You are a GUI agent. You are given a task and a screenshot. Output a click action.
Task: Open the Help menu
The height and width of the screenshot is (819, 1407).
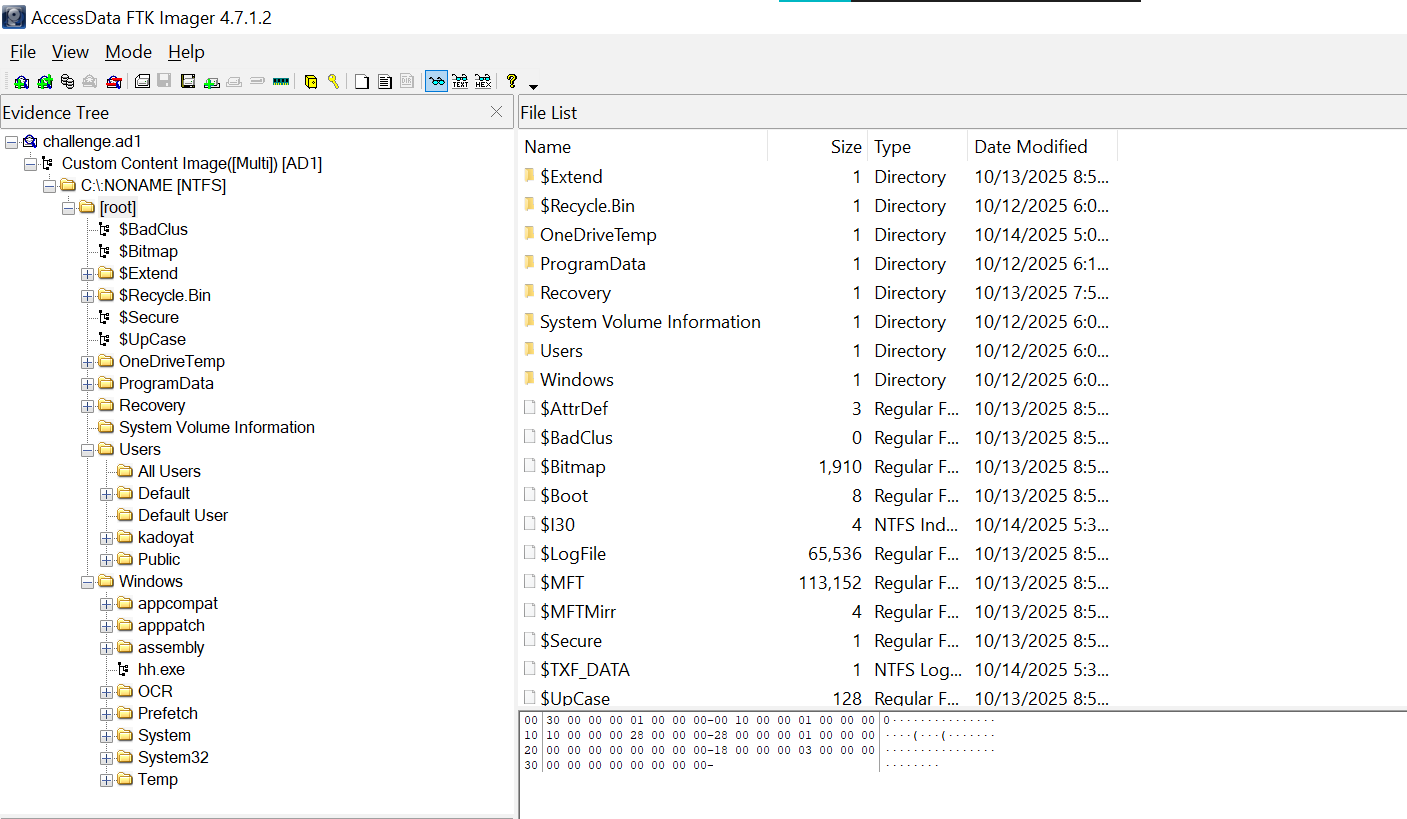click(x=186, y=52)
